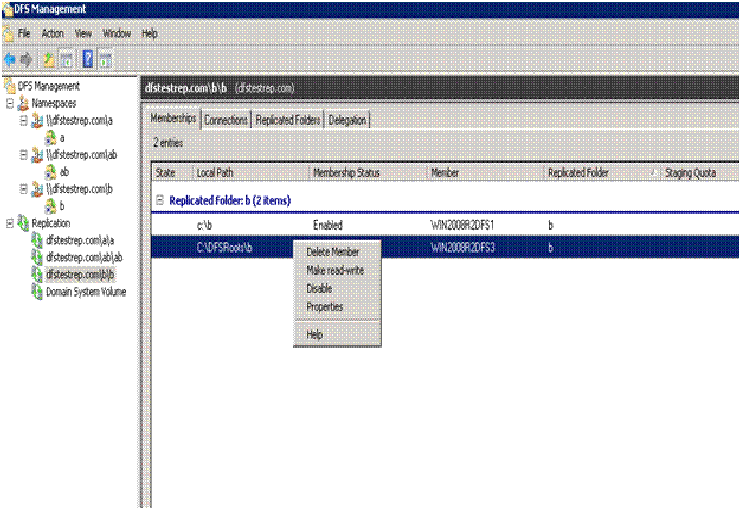739x508 pixels.
Task: Collapse the \\dfstestrep.com\ab namespace node
Action: pyautogui.click(x=24, y=155)
